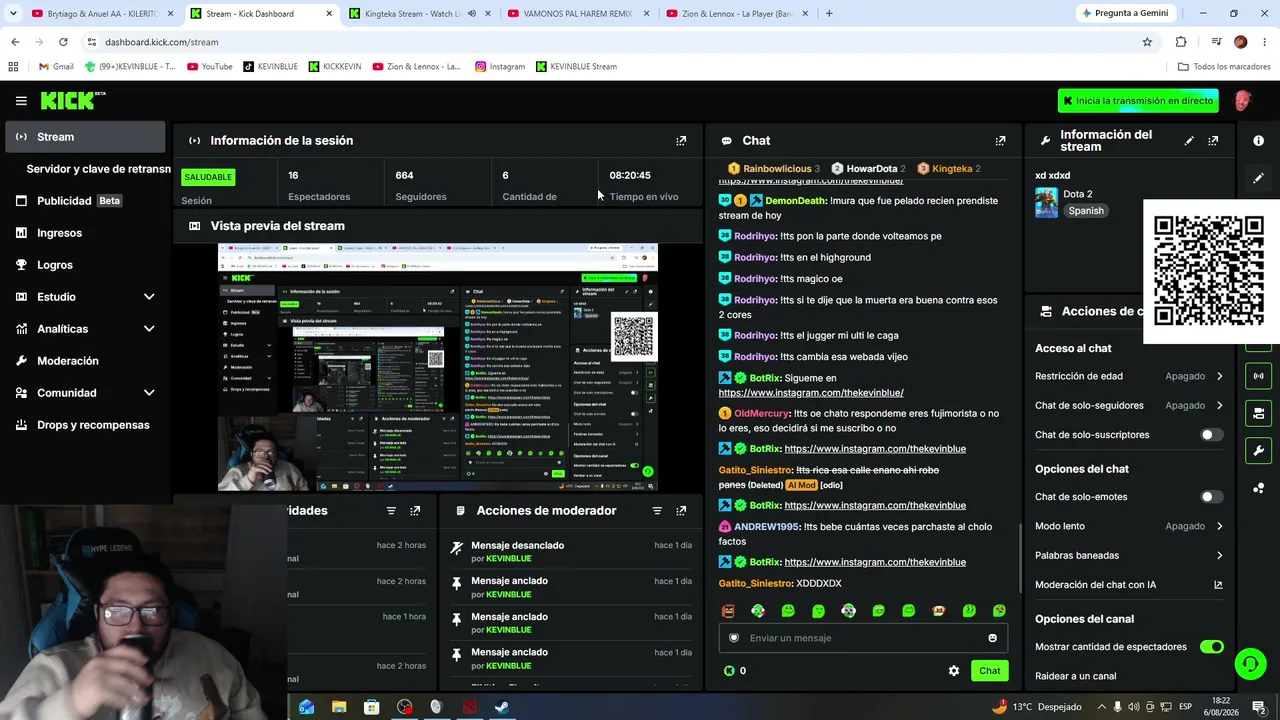This screenshot has width=1280, height=720.
Task: Open Publicidad Beta page
Action: [x=85, y=201]
